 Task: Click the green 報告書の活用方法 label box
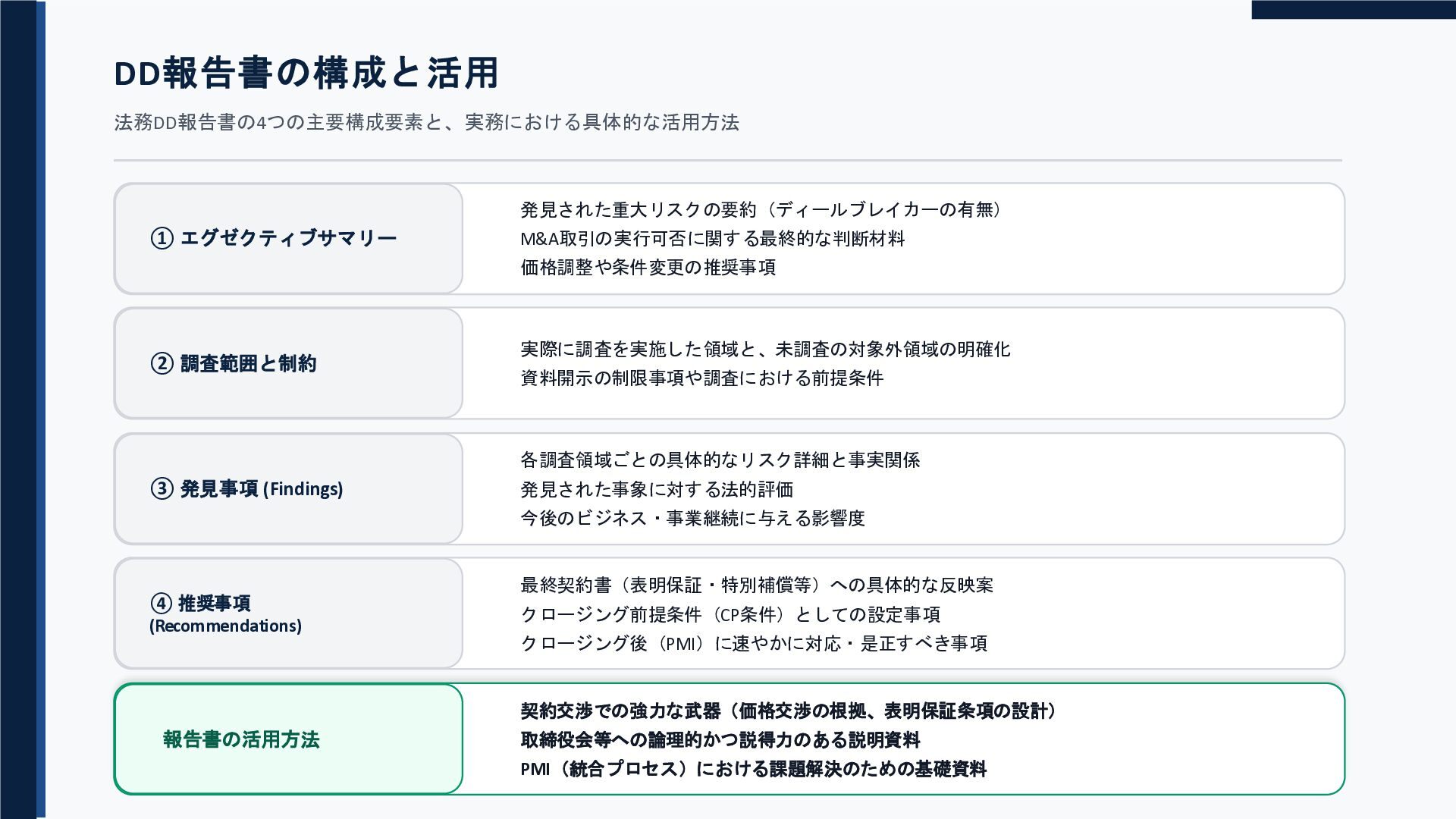click(288, 739)
